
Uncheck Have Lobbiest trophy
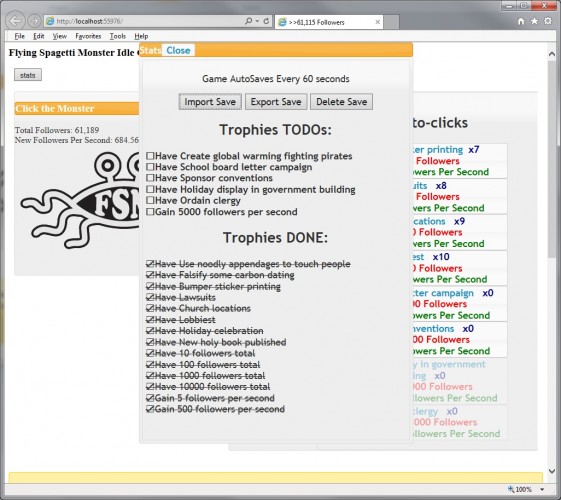tap(150, 320)
